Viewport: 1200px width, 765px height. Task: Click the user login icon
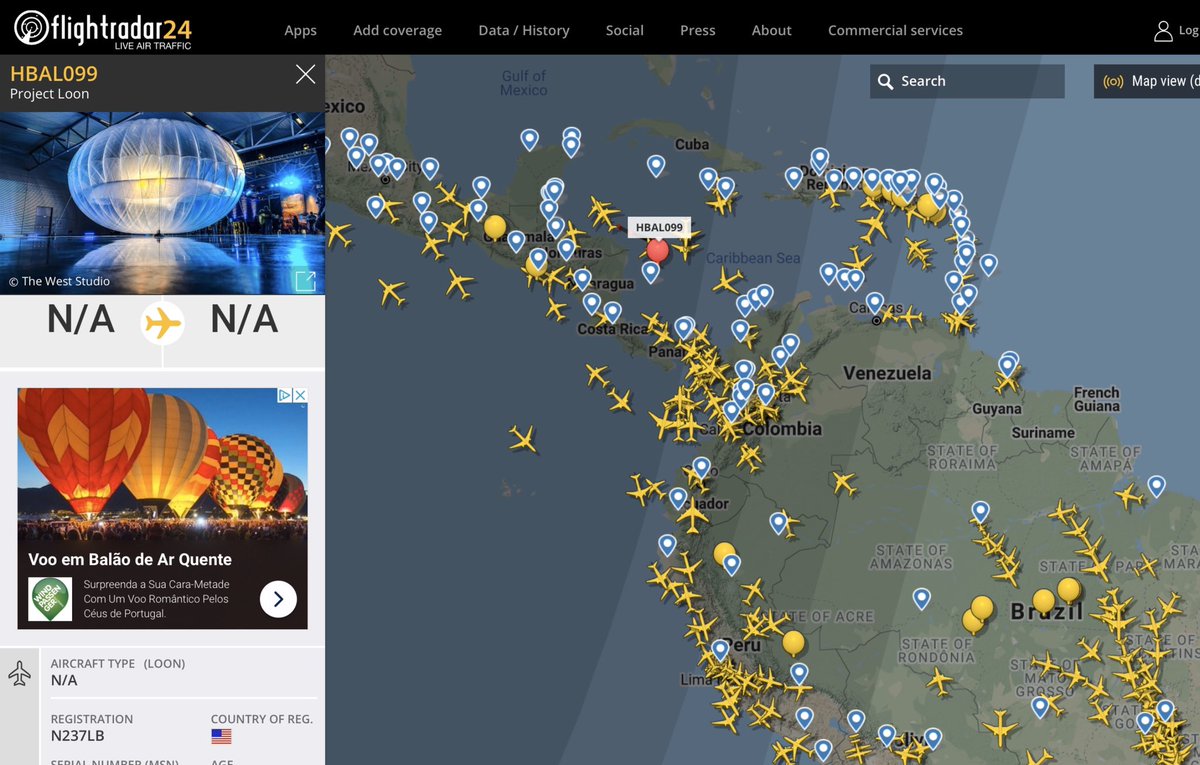pos(1163,30)
